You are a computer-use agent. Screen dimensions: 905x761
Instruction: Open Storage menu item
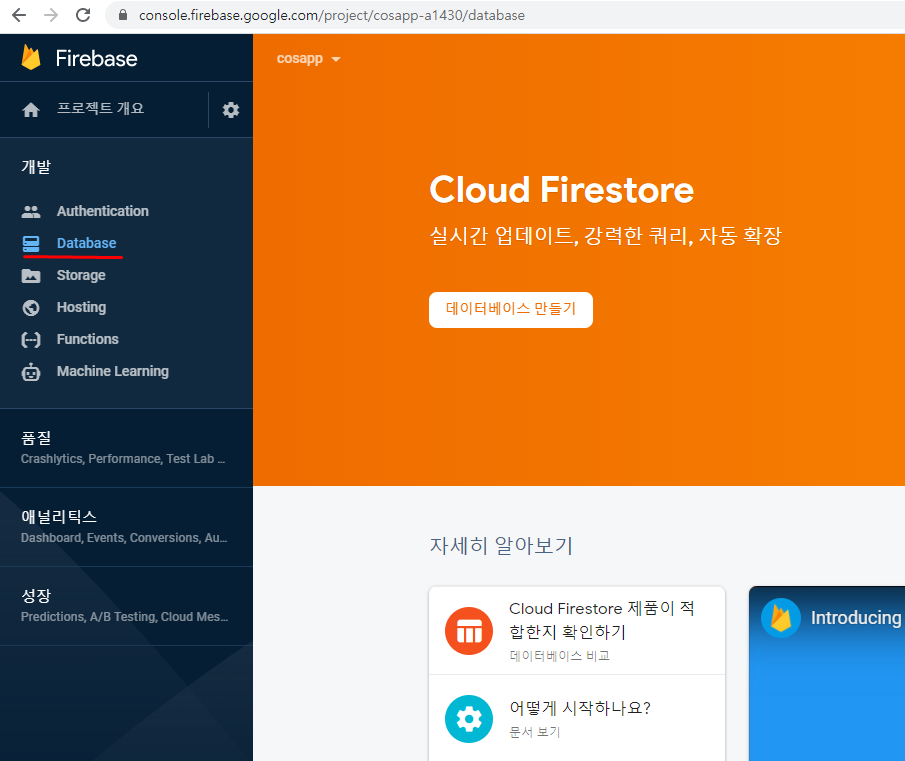tap(81, 275)
